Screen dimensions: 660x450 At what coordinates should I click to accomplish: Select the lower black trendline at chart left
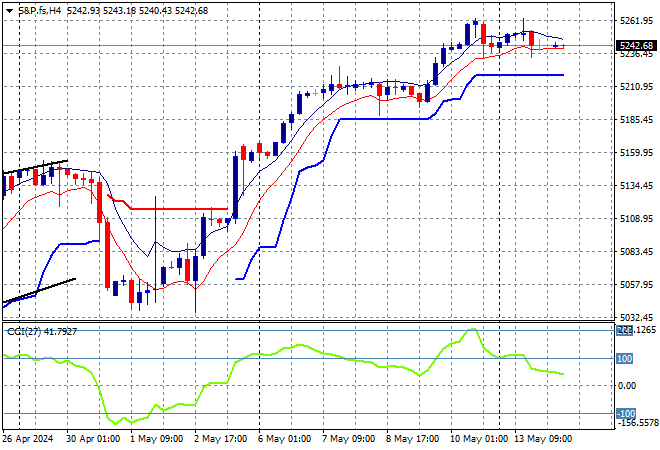point(39,290)
